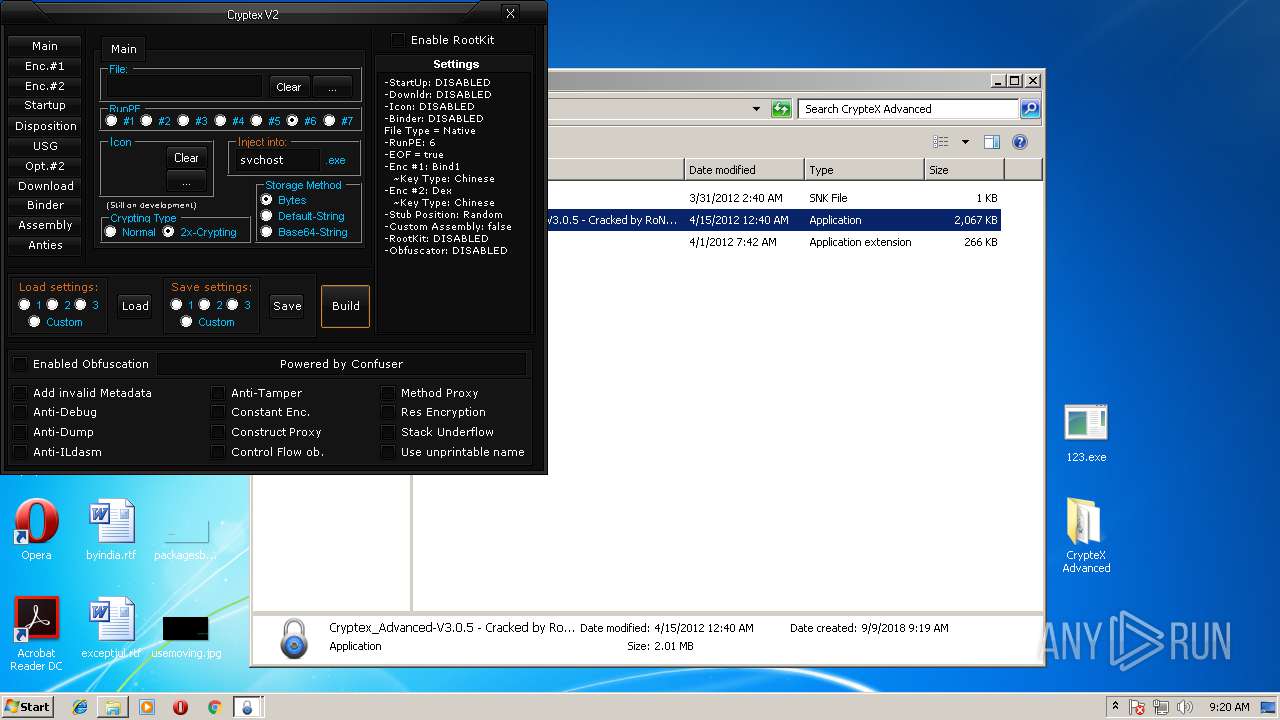Open the Download section
The image size is (1280, 720).
point(45,186)
